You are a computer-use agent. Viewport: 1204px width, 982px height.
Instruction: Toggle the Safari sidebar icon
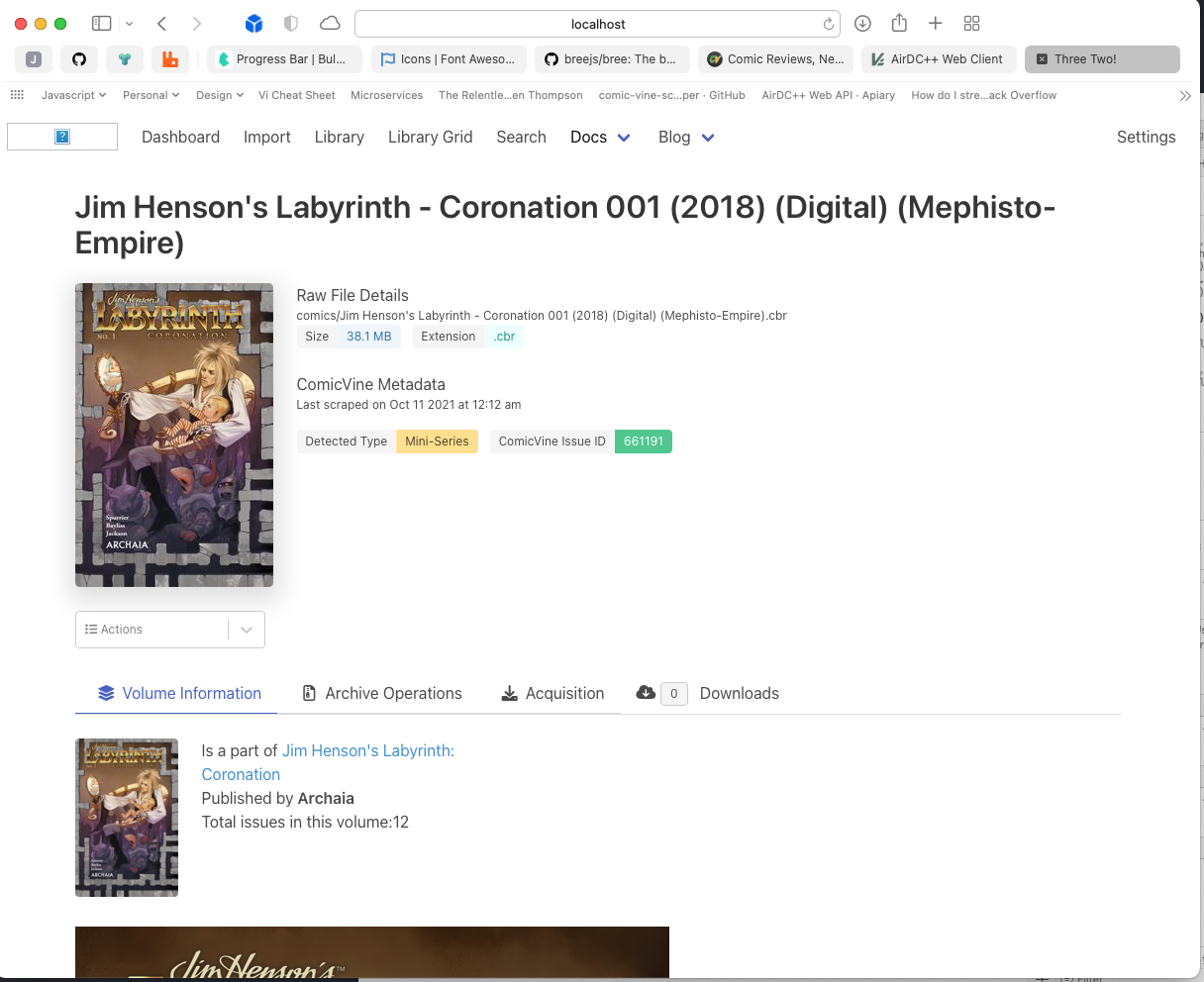[x=102, y=24]
